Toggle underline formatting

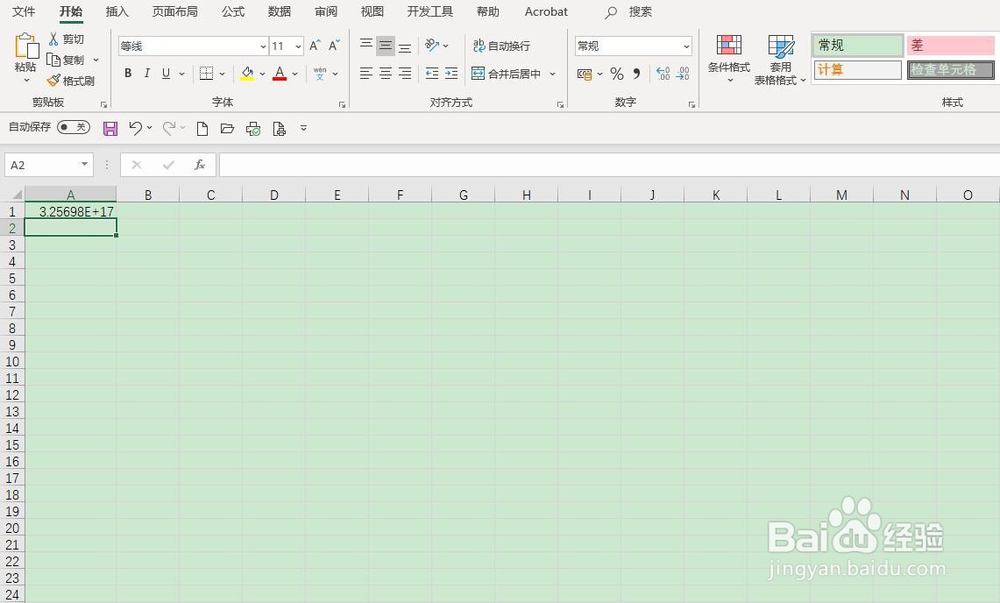coord(166,73)
